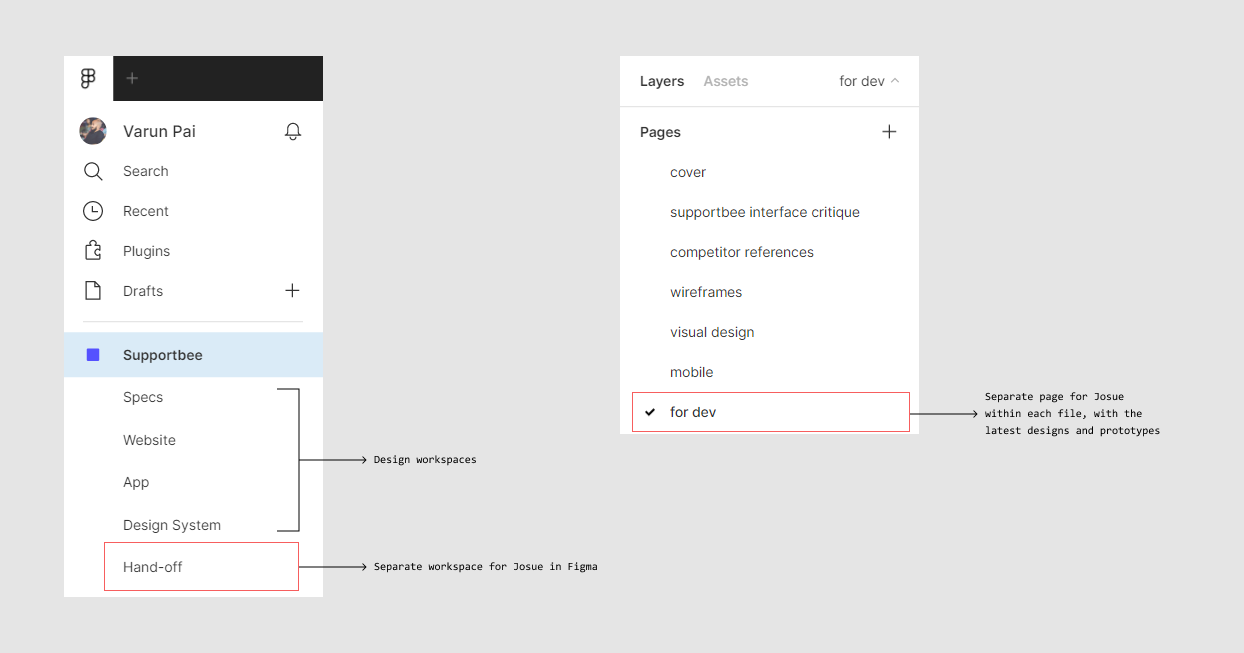Open the Specs project
1244x653 pixels.
(143, 397)
